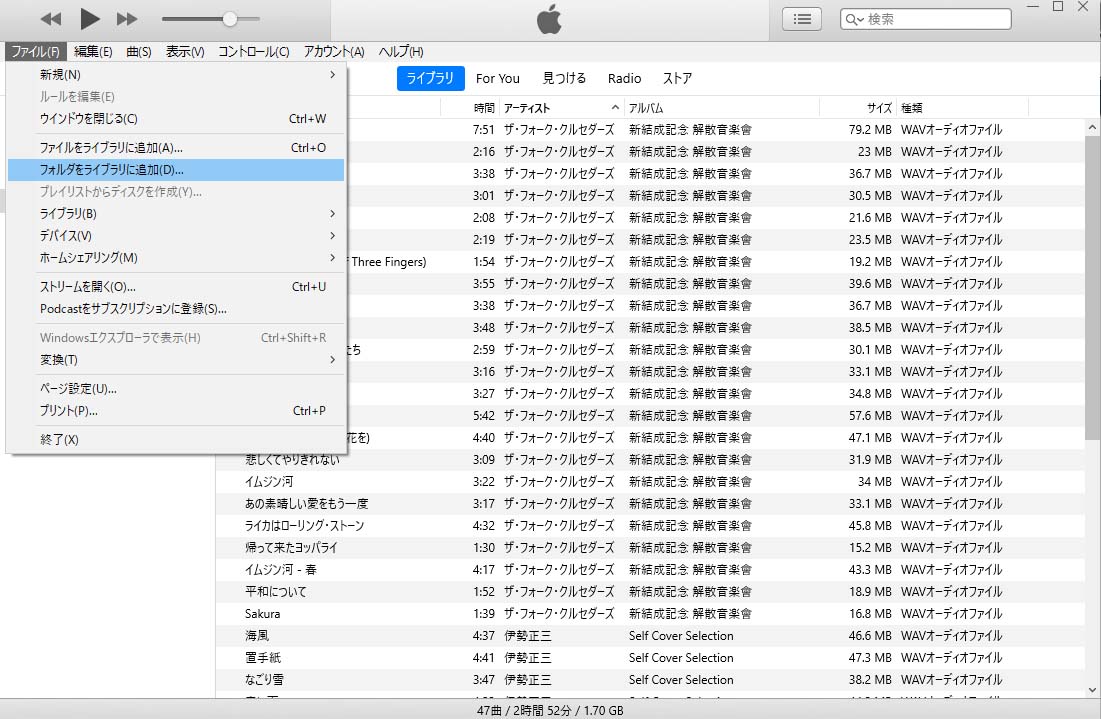The width and height of the screenshot is (1101, 719).
Task: Click the Rewind previous track button
Action: coord(50,19)
